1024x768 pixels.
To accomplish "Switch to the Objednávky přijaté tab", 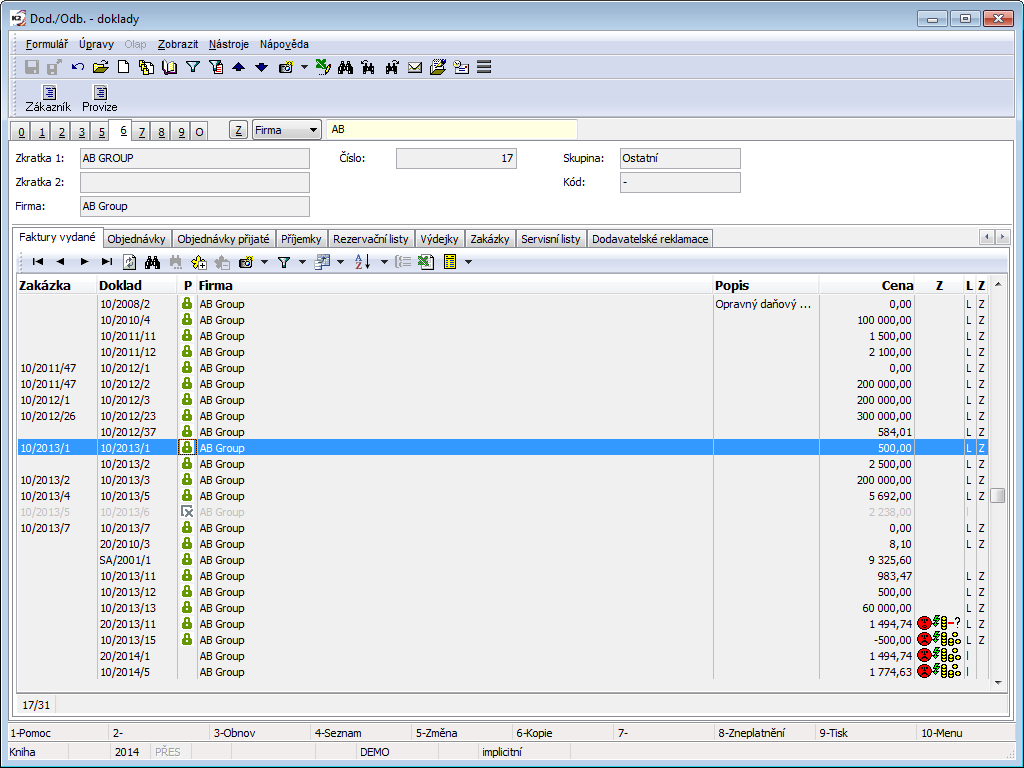I will click(223, 239).
